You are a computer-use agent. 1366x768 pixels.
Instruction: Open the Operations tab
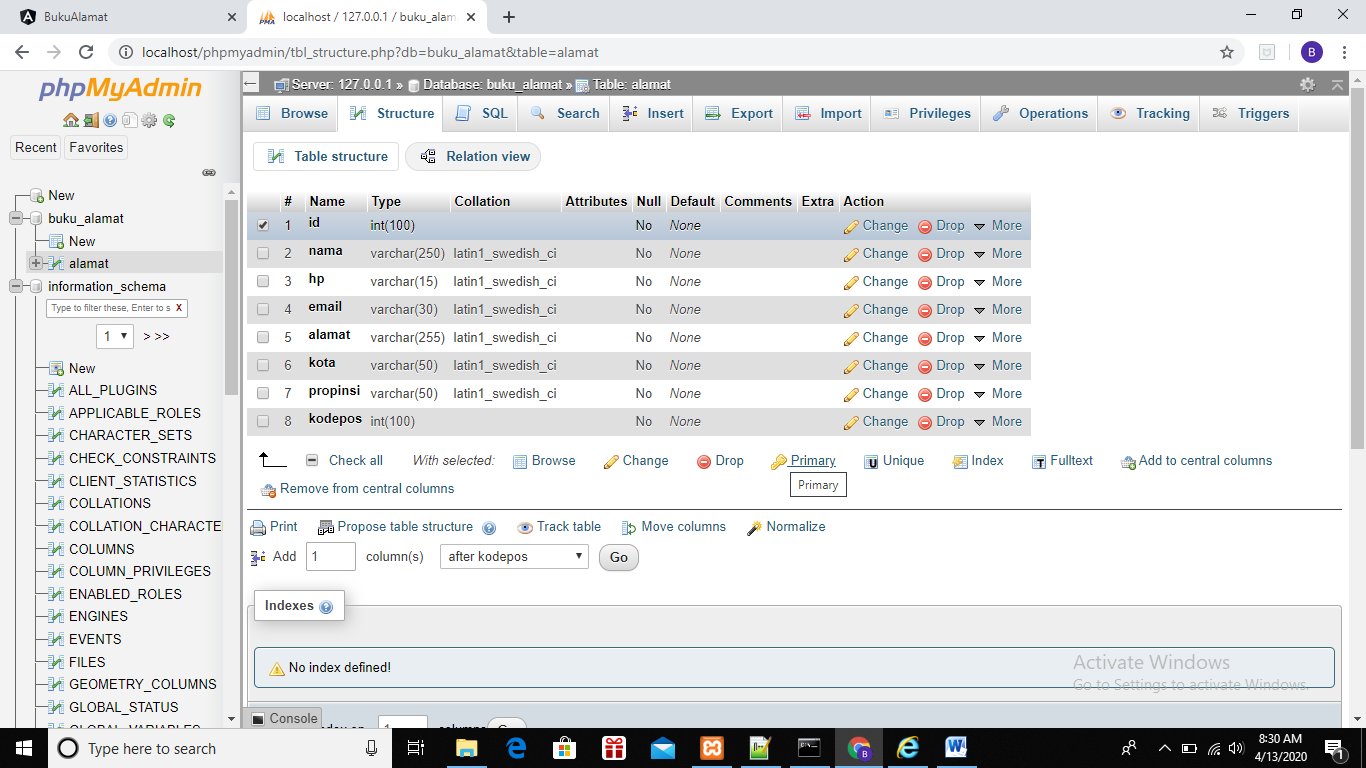pyautogui.click(x=1040, y=113)
